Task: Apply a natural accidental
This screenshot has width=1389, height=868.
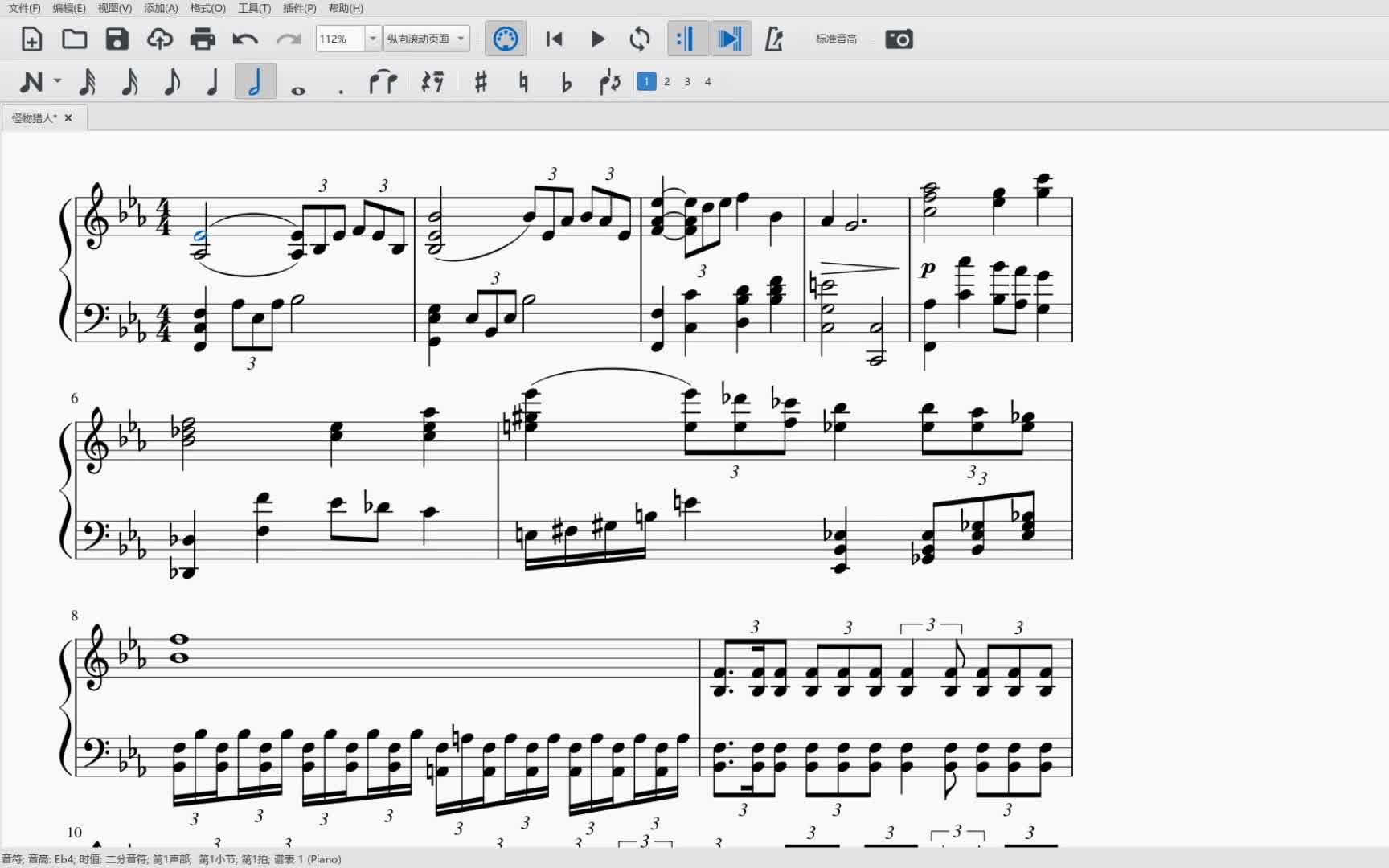Action: pos(523,81)
